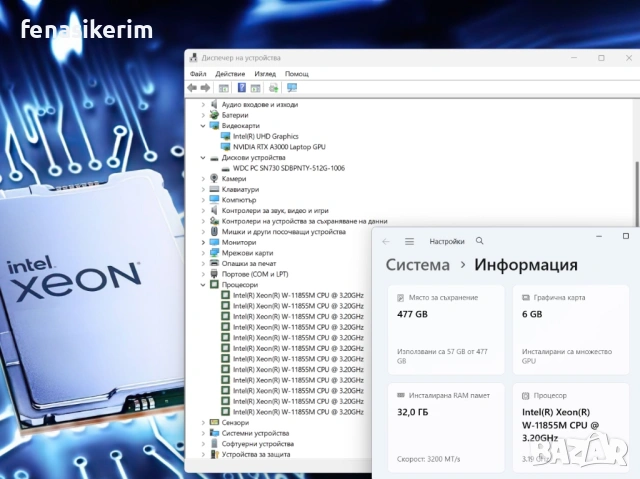Open the Файл menu
The width and height of the screenshot is (640, 479).
click(x=198, y=74)
